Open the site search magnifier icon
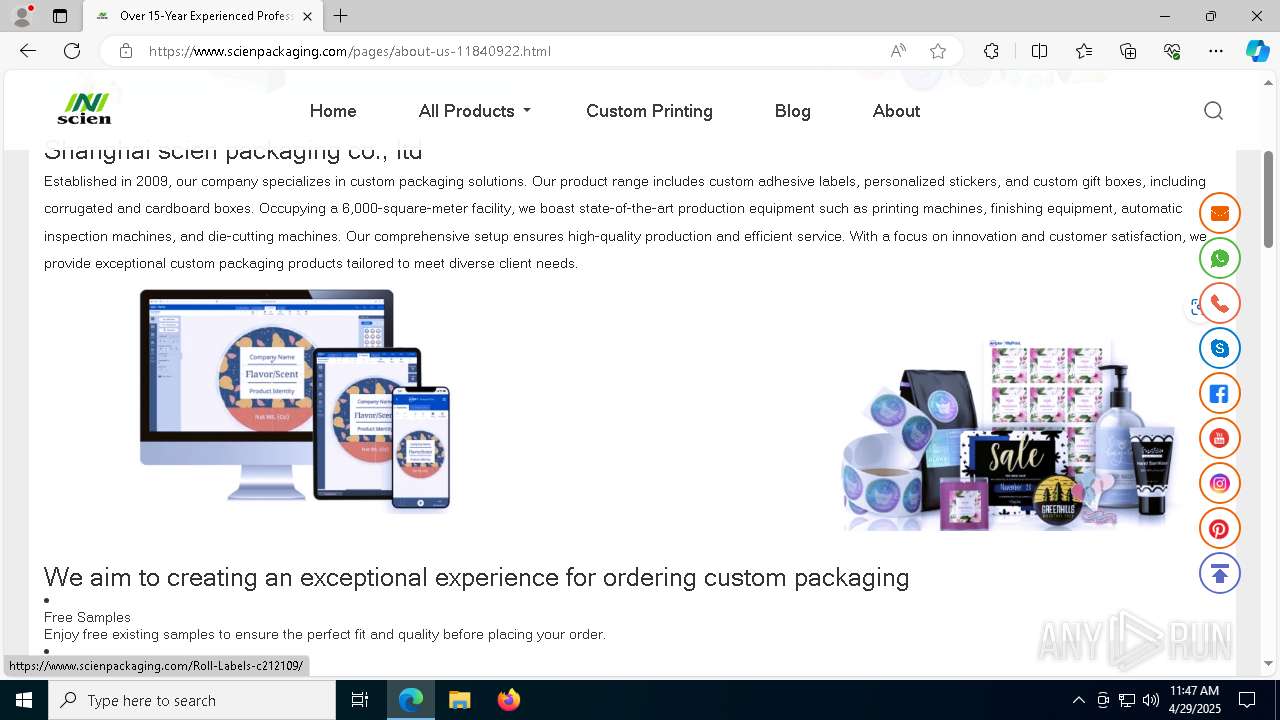Screen dimensions: 1280x720 (x=1213, y=111)
